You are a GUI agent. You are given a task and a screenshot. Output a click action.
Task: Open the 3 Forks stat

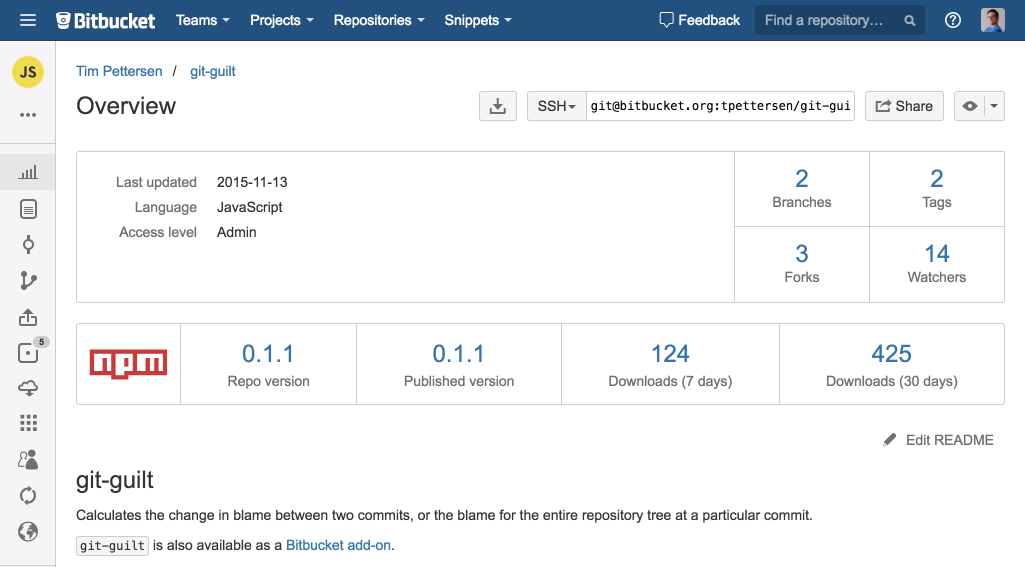click(801, 264)
